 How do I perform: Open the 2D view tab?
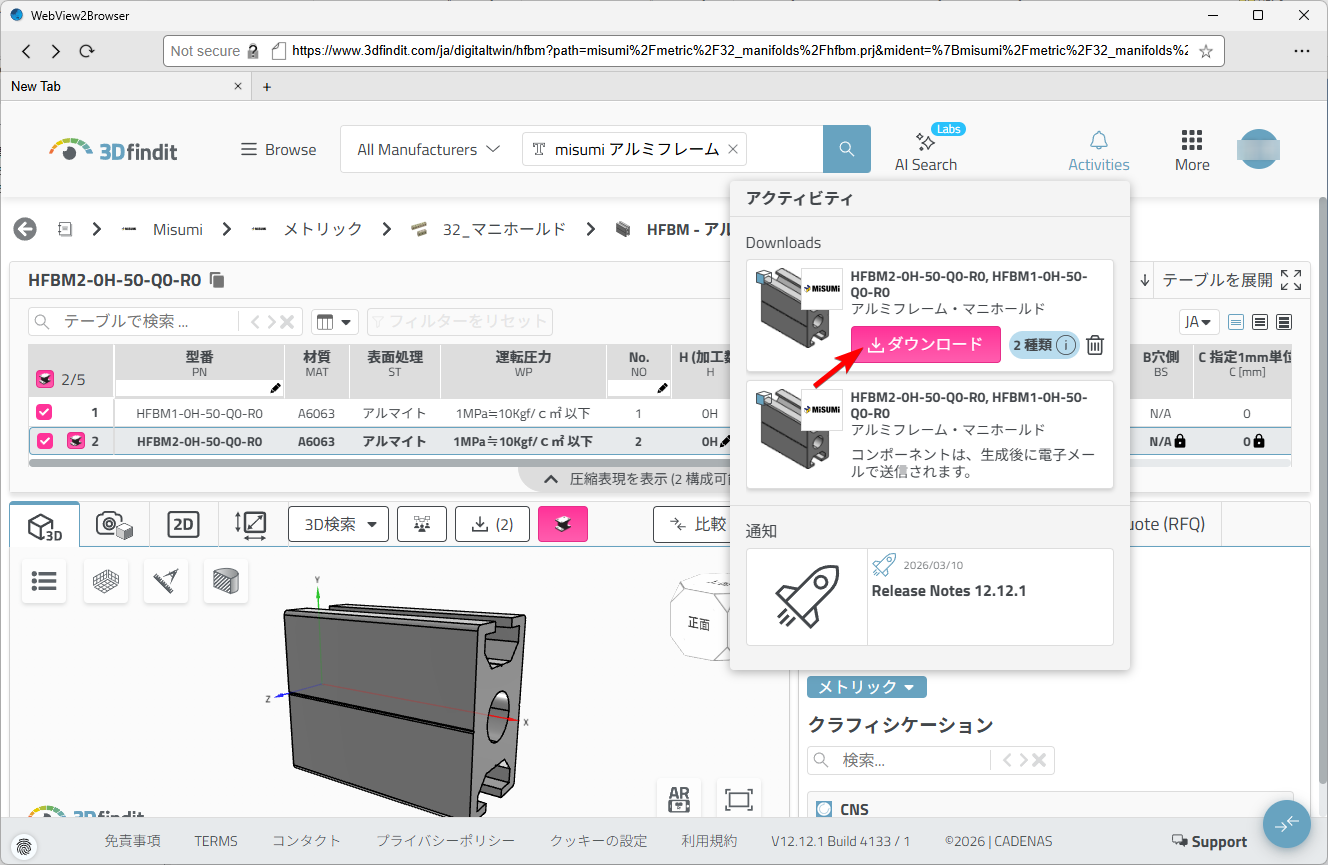(182, 524)
